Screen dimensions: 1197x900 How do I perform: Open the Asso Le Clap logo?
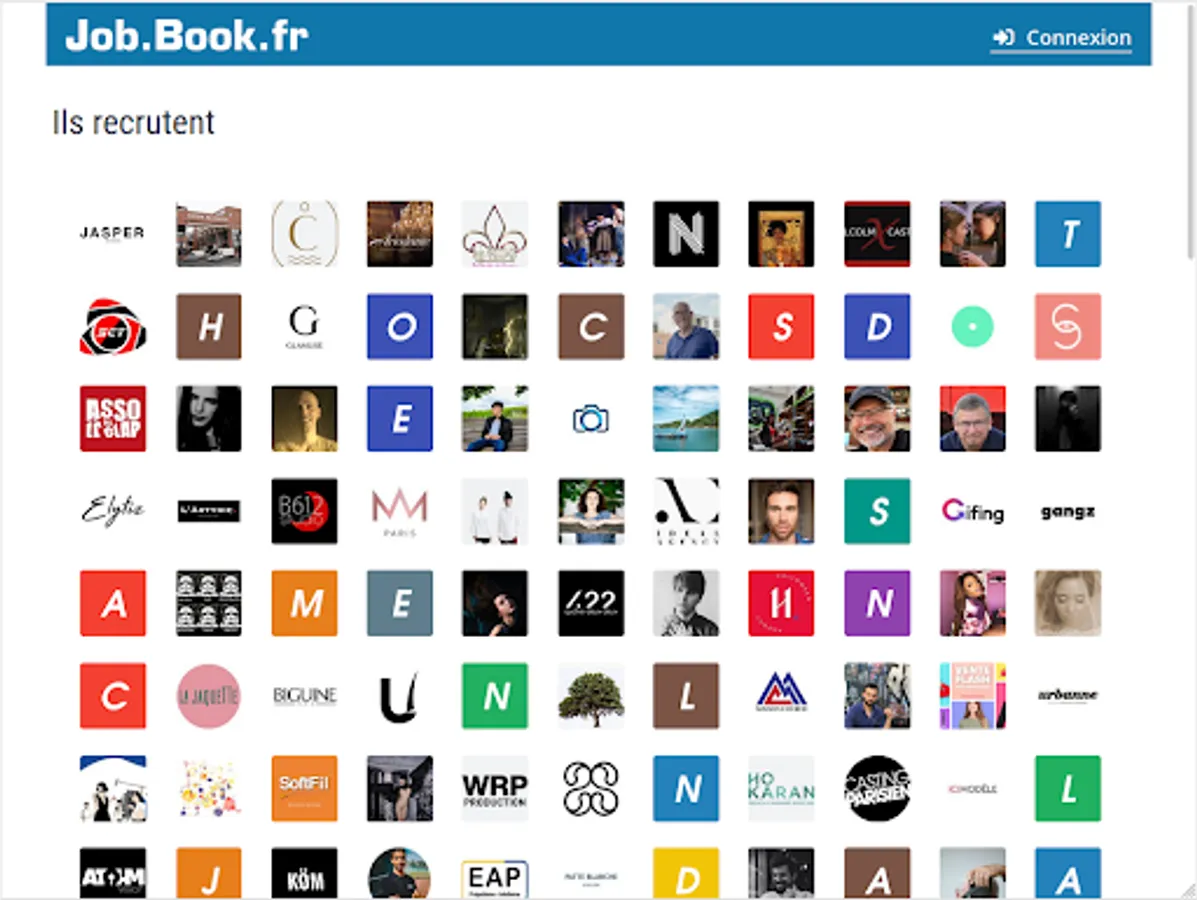112,419
